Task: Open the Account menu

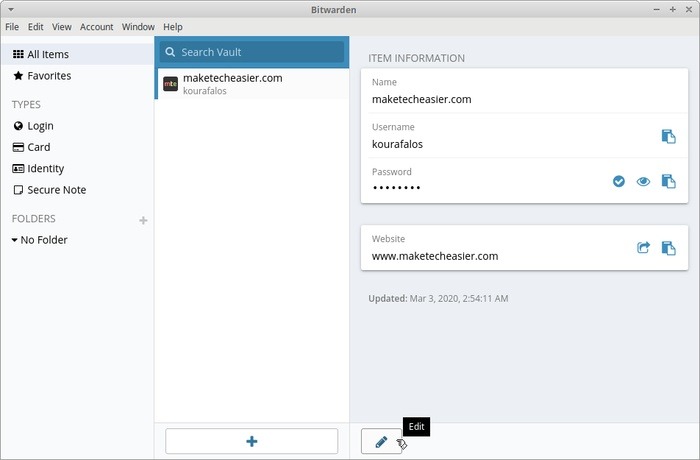Action: point(96,27)
